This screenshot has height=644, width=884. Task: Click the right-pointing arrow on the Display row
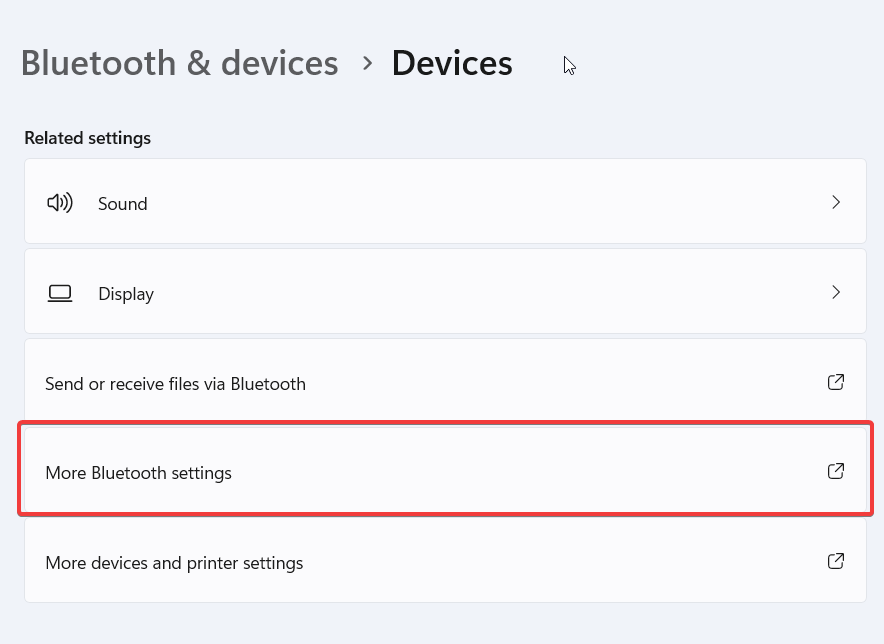click(x=836, y=292)
